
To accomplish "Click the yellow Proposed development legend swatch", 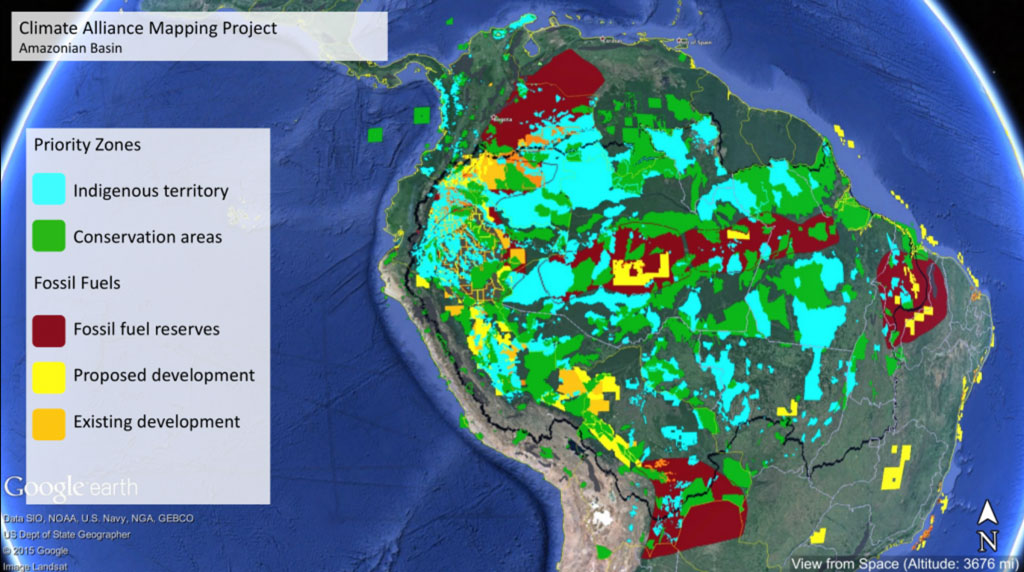I will [49, 377].
